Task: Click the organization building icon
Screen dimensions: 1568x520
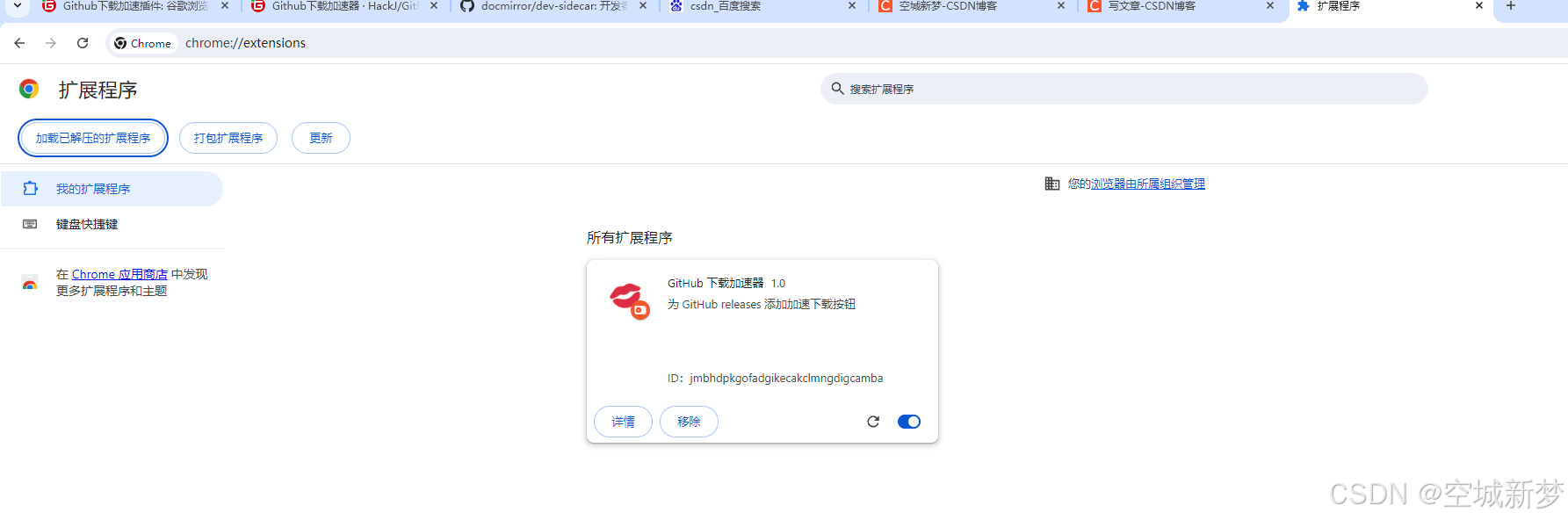Action: click(1051, 184)
